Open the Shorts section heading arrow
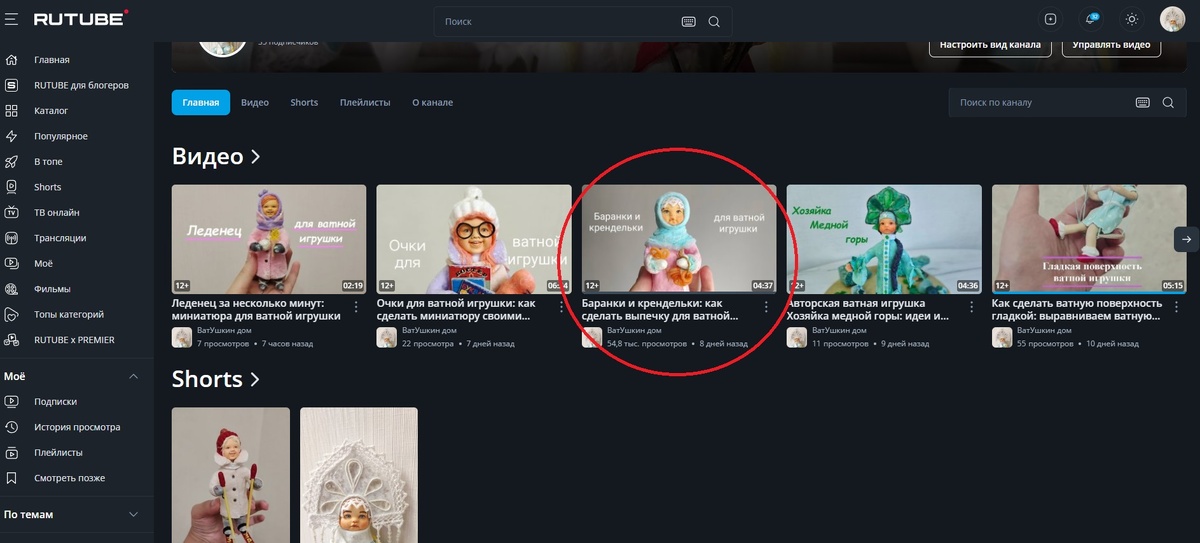This screenshot has height=543, width=1200. (x=254, y=379)
